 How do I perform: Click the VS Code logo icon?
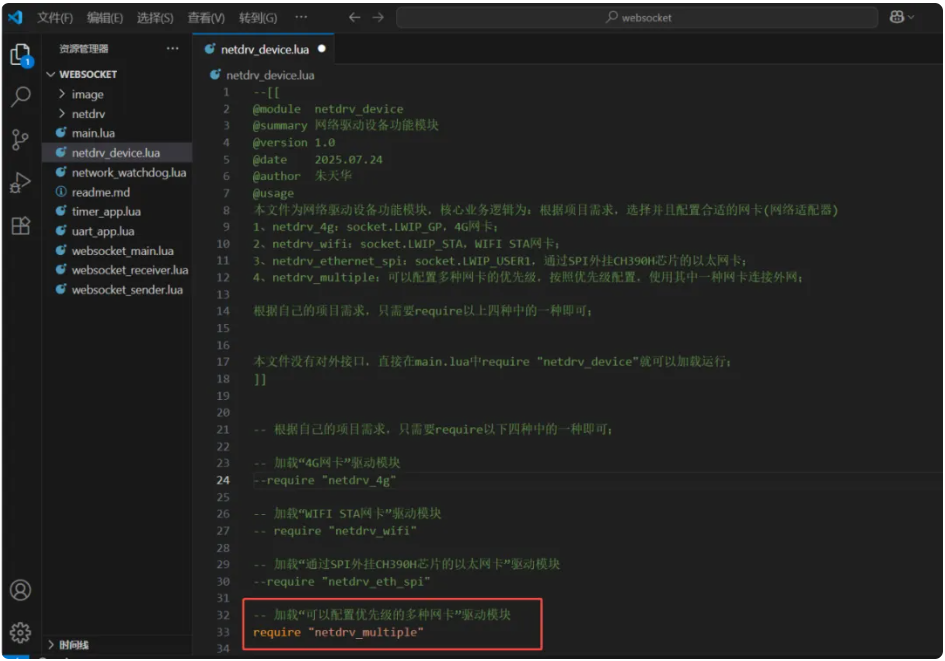point(15,17)
